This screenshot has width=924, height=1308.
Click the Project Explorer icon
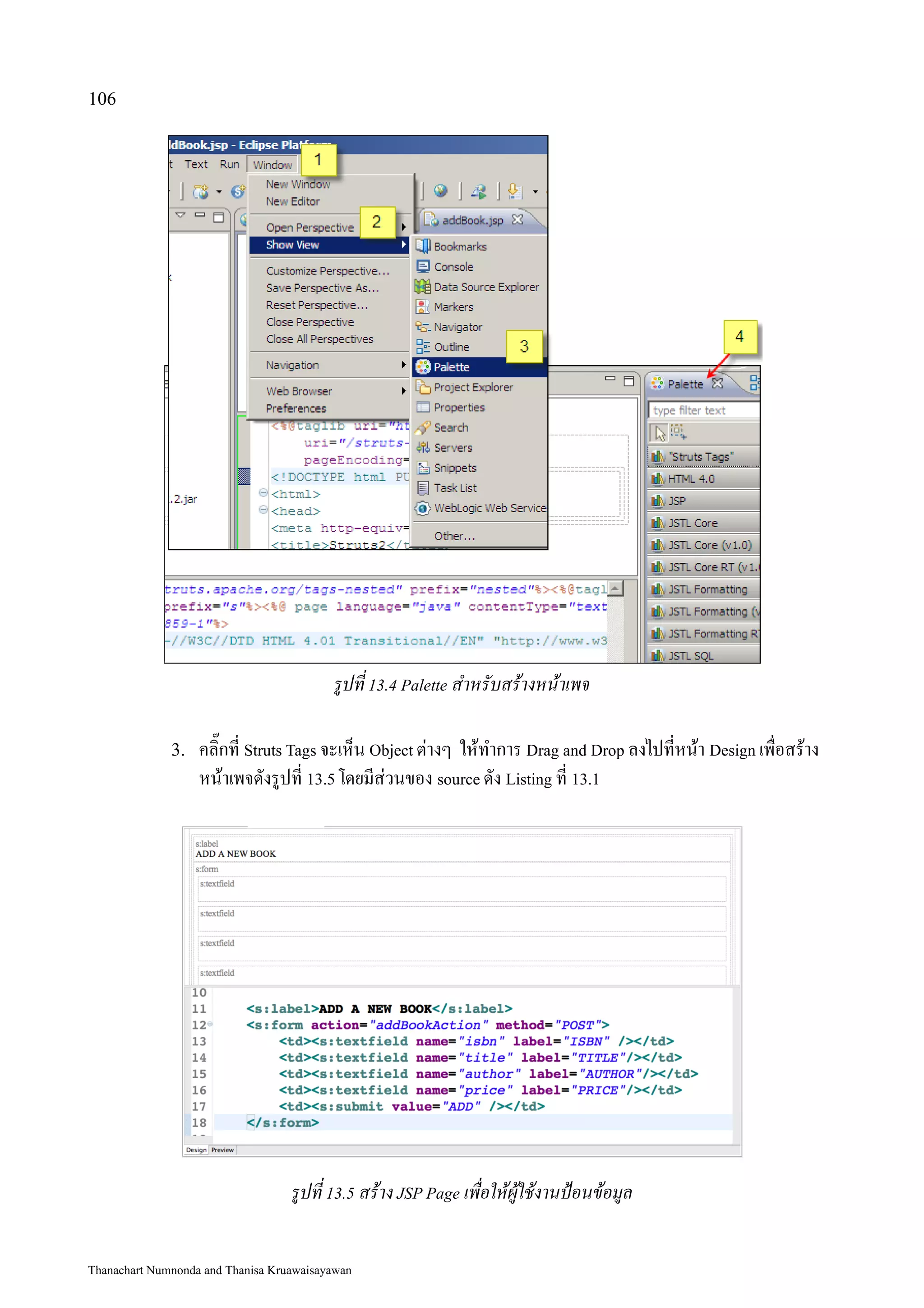[422, 387]
